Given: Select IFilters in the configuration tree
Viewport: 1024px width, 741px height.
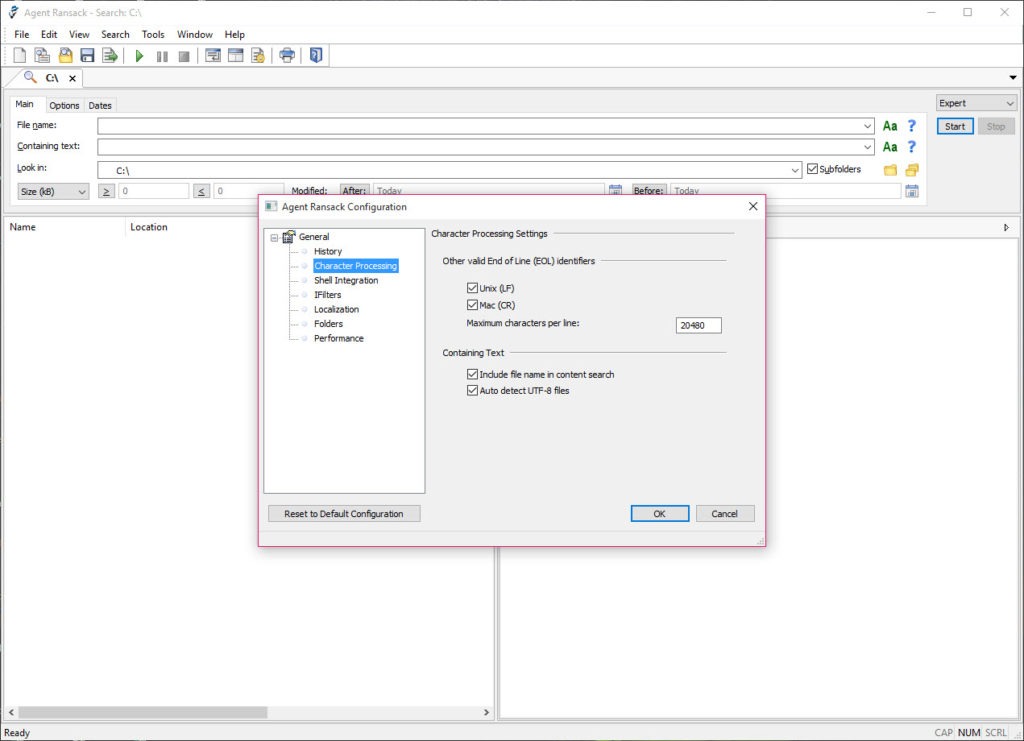Looking at the screenshot, I should click(327, 294).
